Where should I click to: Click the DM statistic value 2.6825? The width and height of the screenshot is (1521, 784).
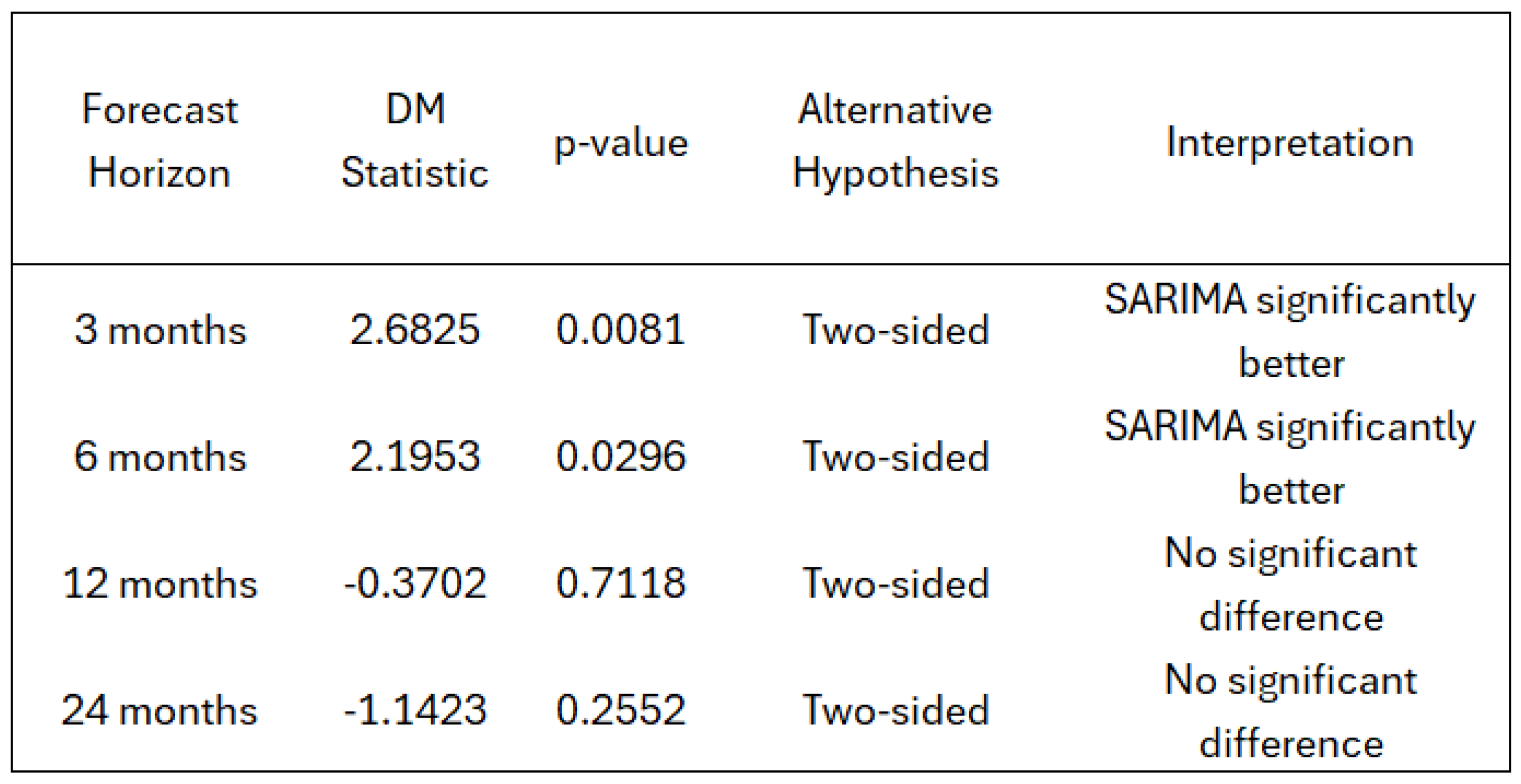tap(414, 329)
